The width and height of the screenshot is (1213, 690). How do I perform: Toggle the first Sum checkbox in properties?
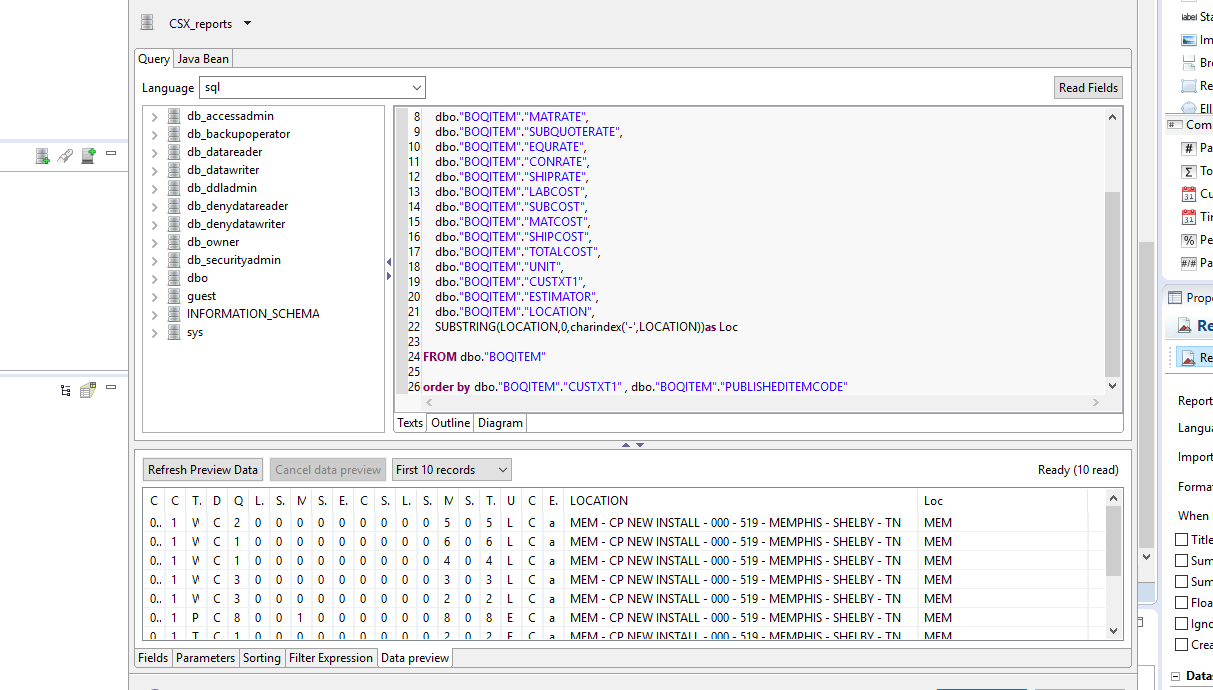[1182, 561]
